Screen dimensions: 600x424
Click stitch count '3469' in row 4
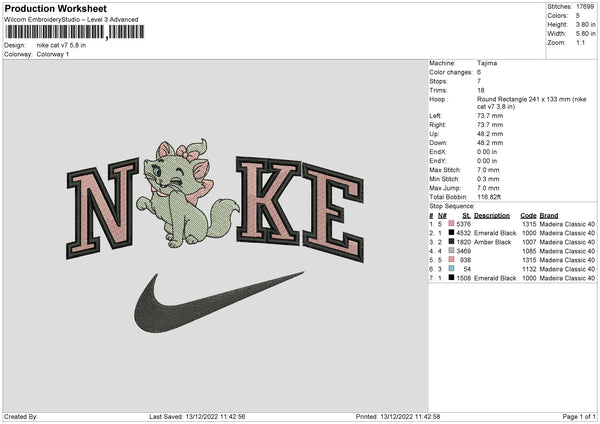463,251
